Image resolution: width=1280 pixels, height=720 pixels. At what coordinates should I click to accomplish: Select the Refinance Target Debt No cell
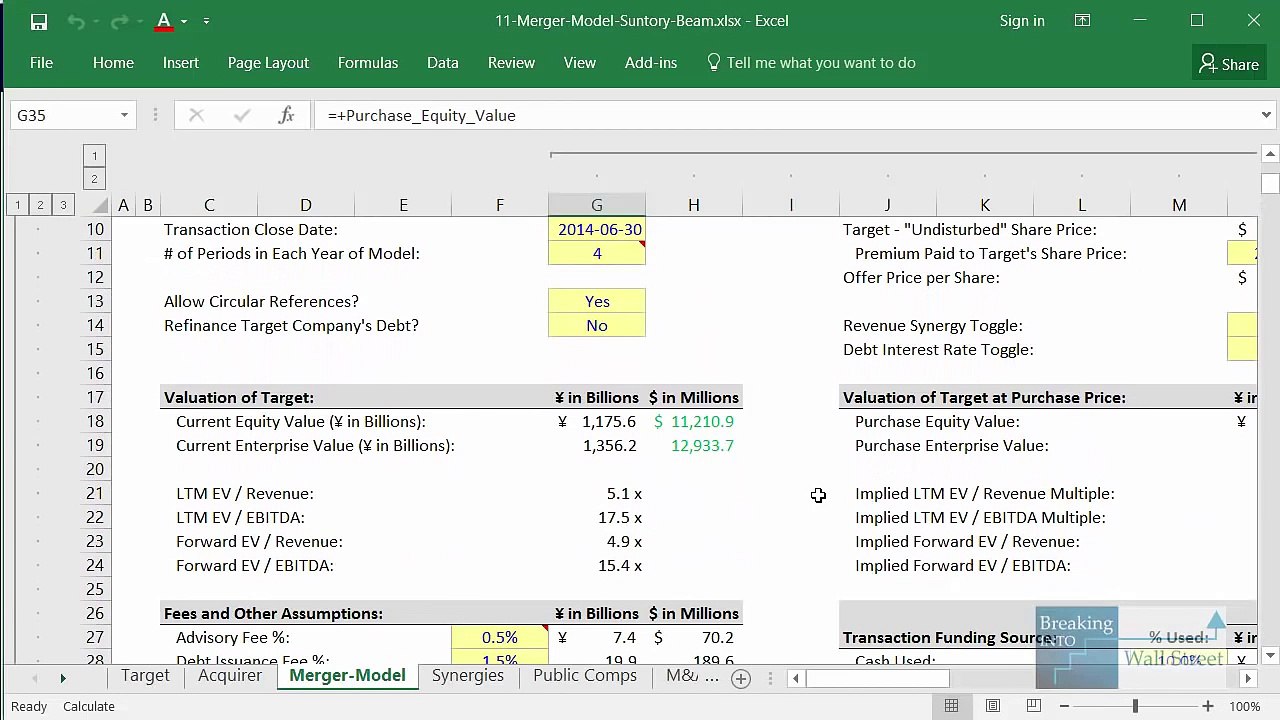tap(597, 325)
